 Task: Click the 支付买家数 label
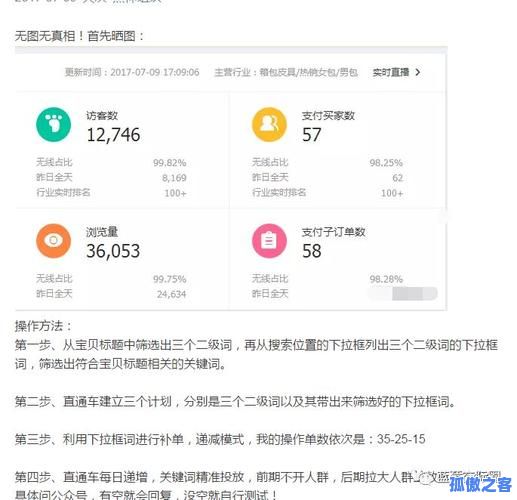(328, 116)
